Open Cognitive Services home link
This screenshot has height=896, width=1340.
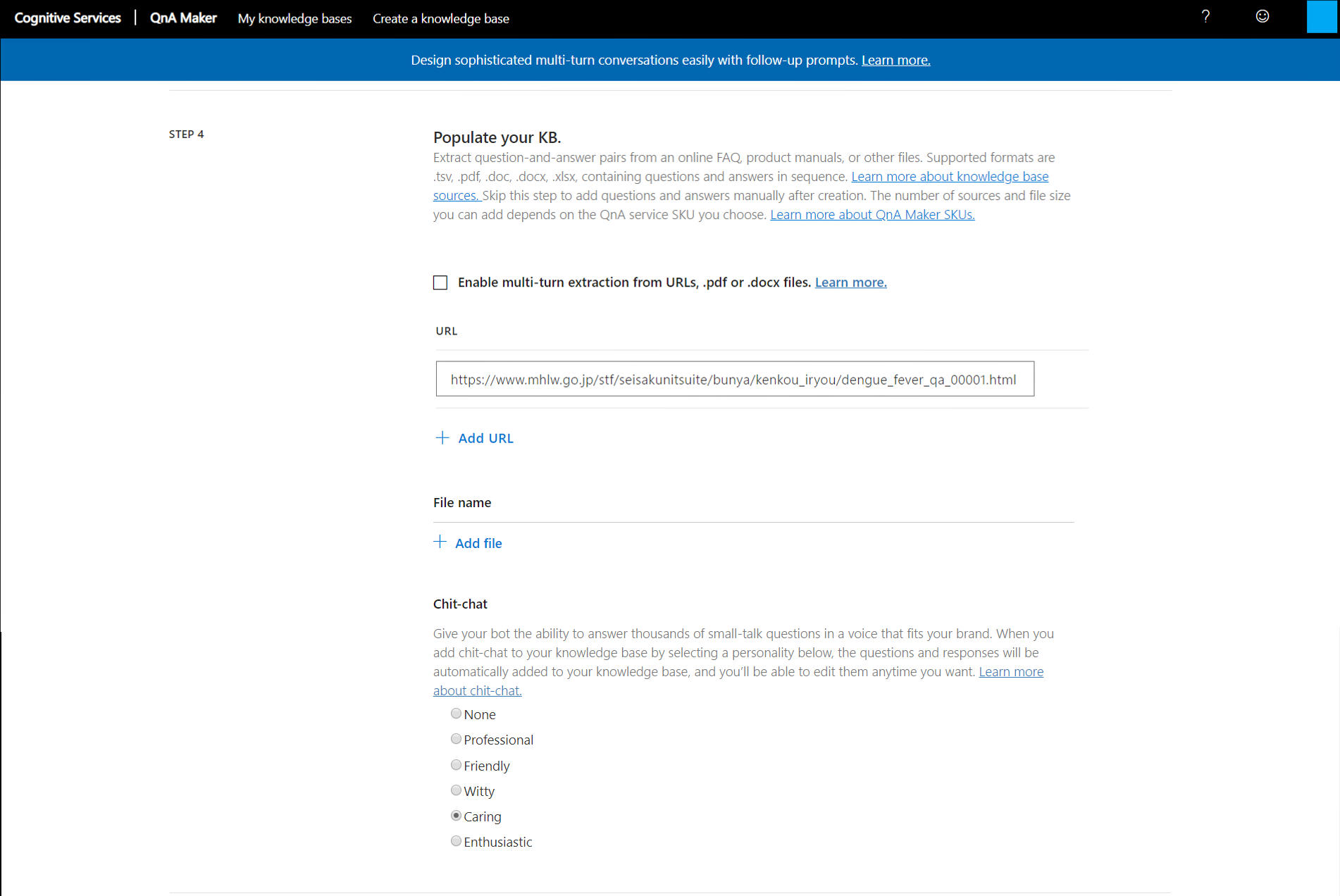pyautogui.click(x=68, y=18)
